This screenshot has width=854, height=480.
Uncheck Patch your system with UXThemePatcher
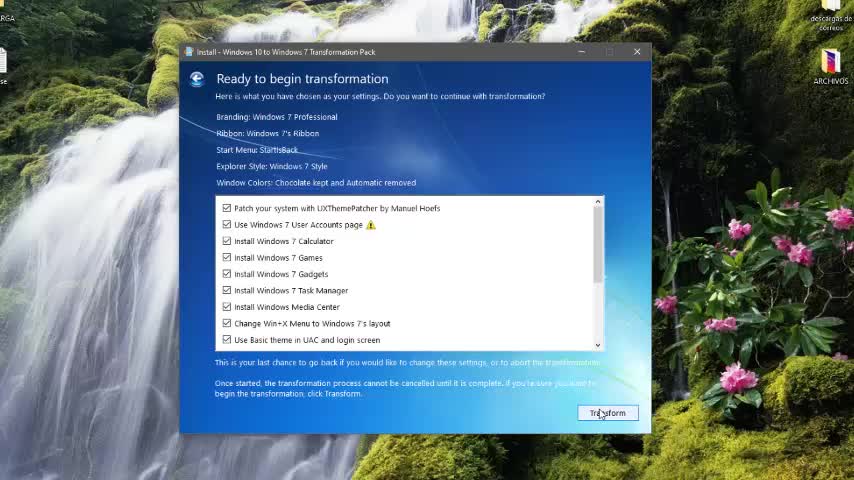(227, 208)
